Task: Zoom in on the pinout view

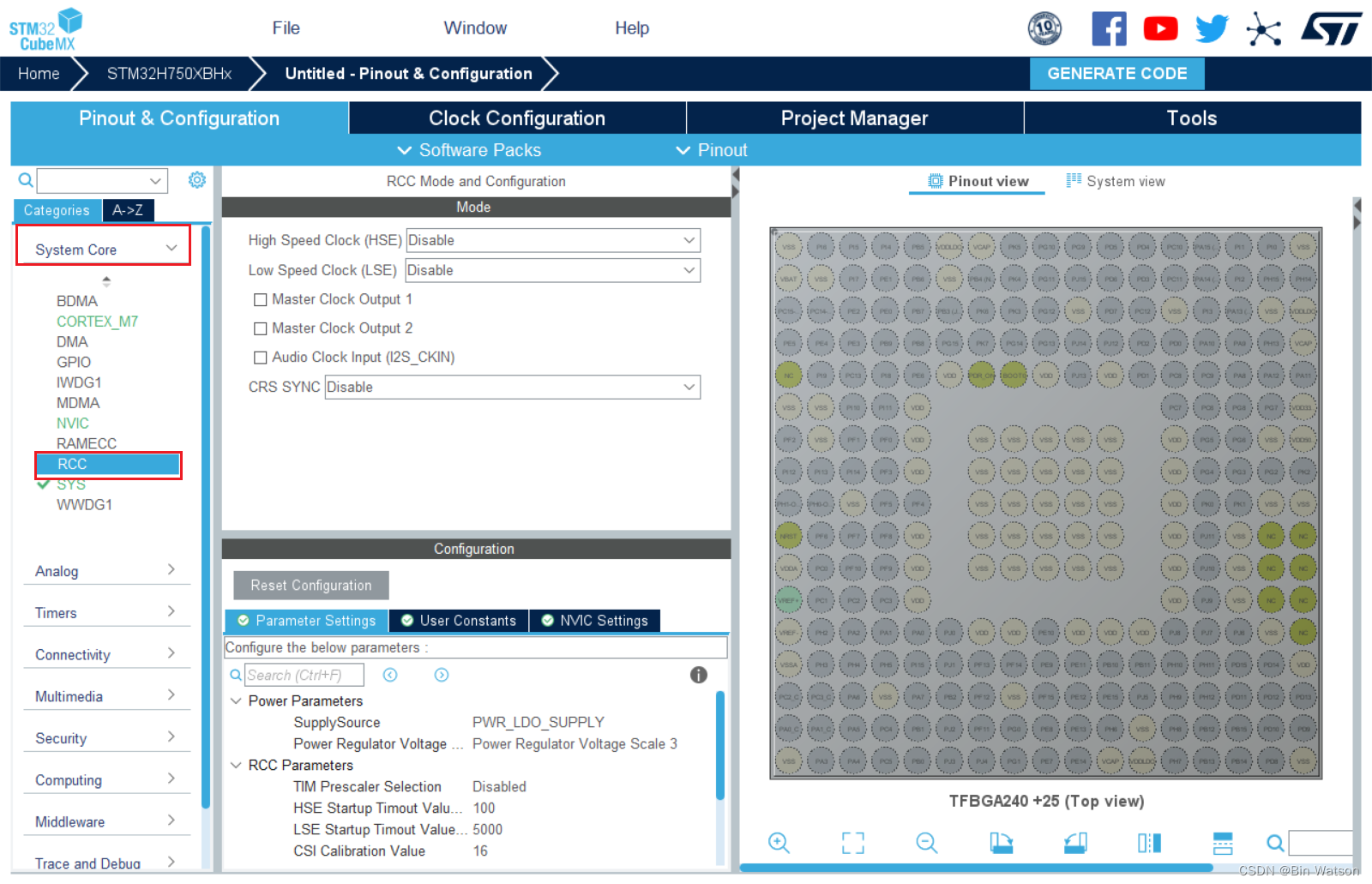Action: (x=779, y=843)
